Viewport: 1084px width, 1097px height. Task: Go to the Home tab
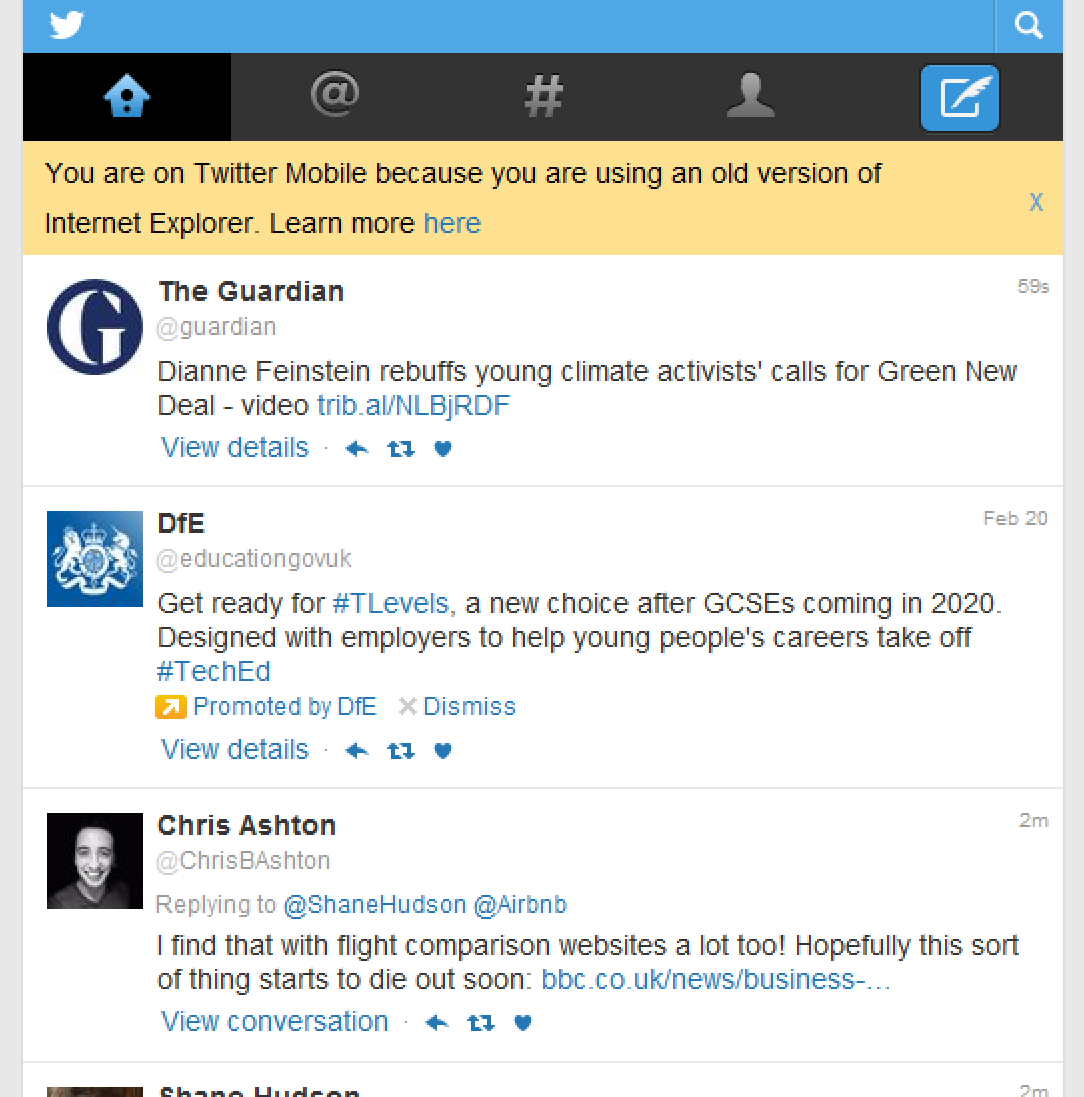tap(127, 97)
